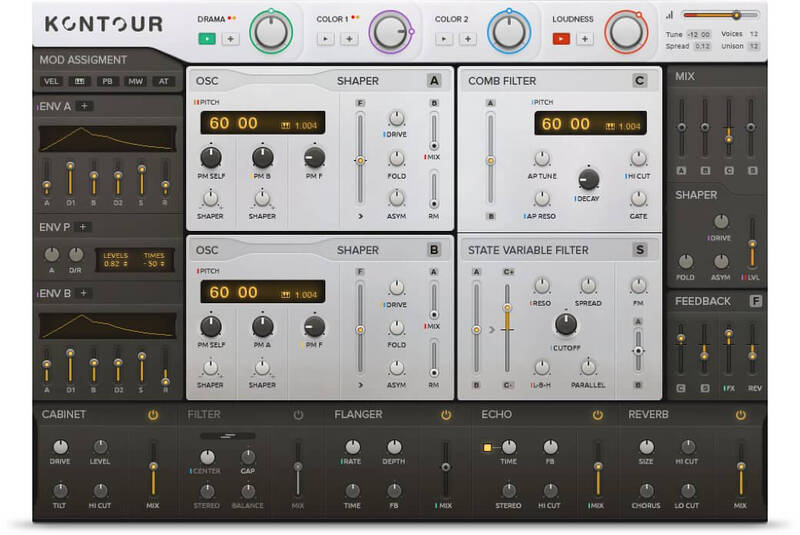The height and width of the screenshot is (535, 800).
Task: Click the Reverb MIX slider
Action: pos(741,469)
